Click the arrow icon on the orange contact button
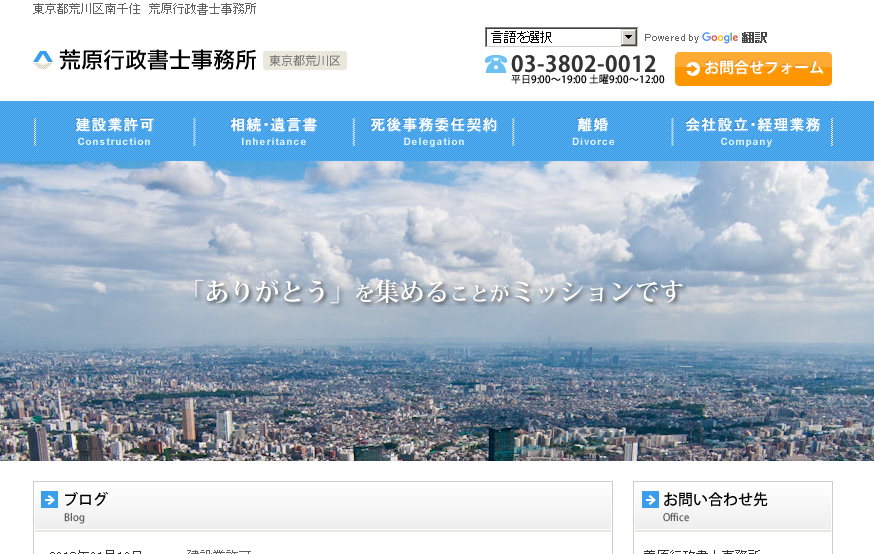The image size is (874, 554). [692, 69]
